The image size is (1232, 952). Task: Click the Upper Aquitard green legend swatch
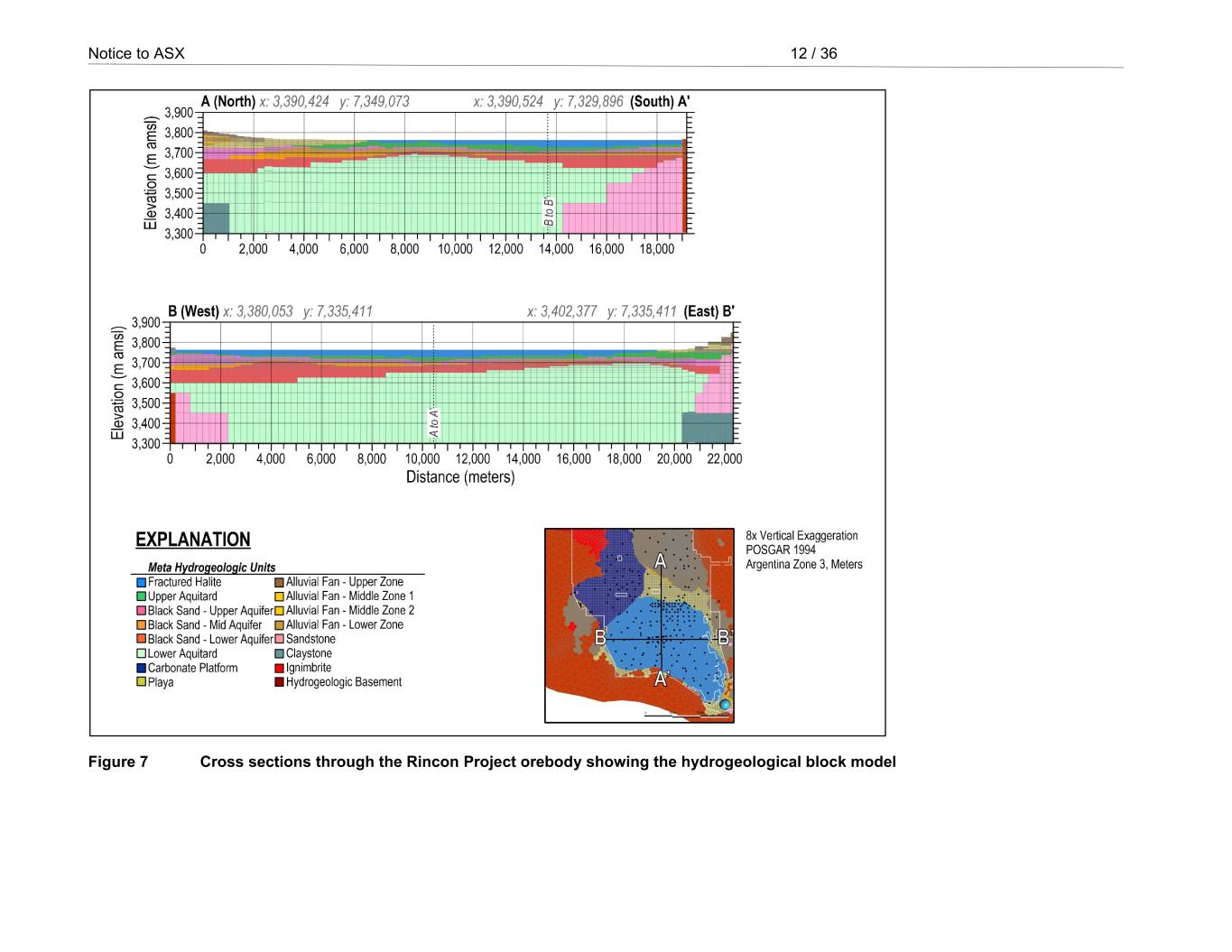(142, 596)
